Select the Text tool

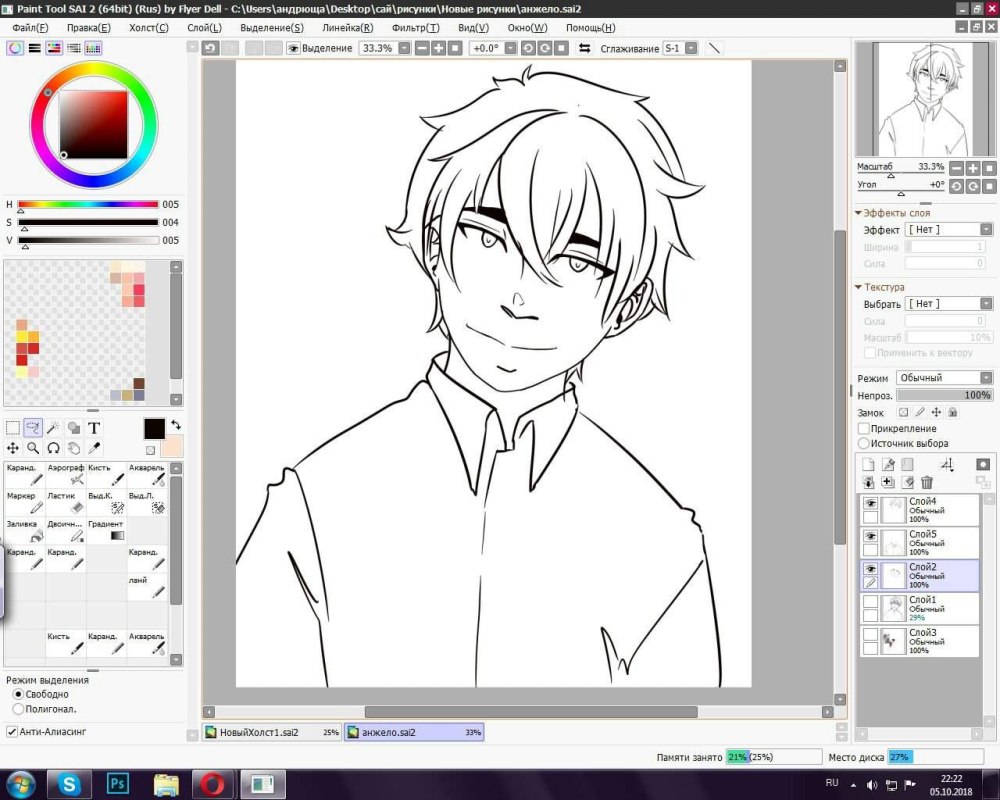point(94,427)
